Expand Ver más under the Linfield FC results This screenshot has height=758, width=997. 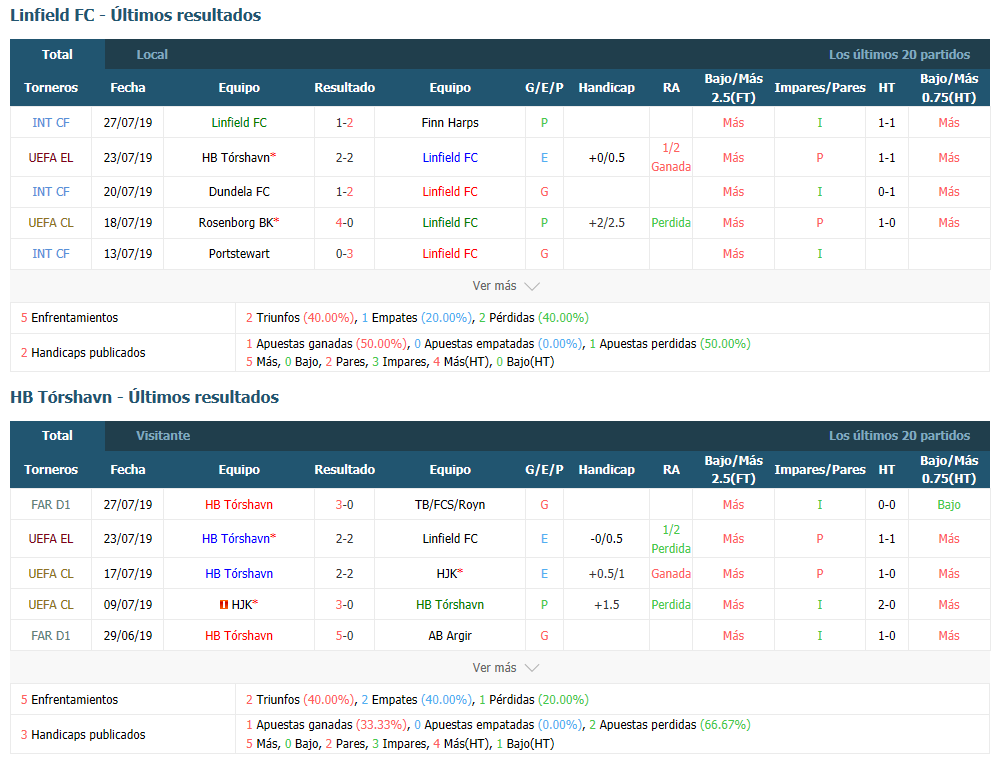point(506,286)
